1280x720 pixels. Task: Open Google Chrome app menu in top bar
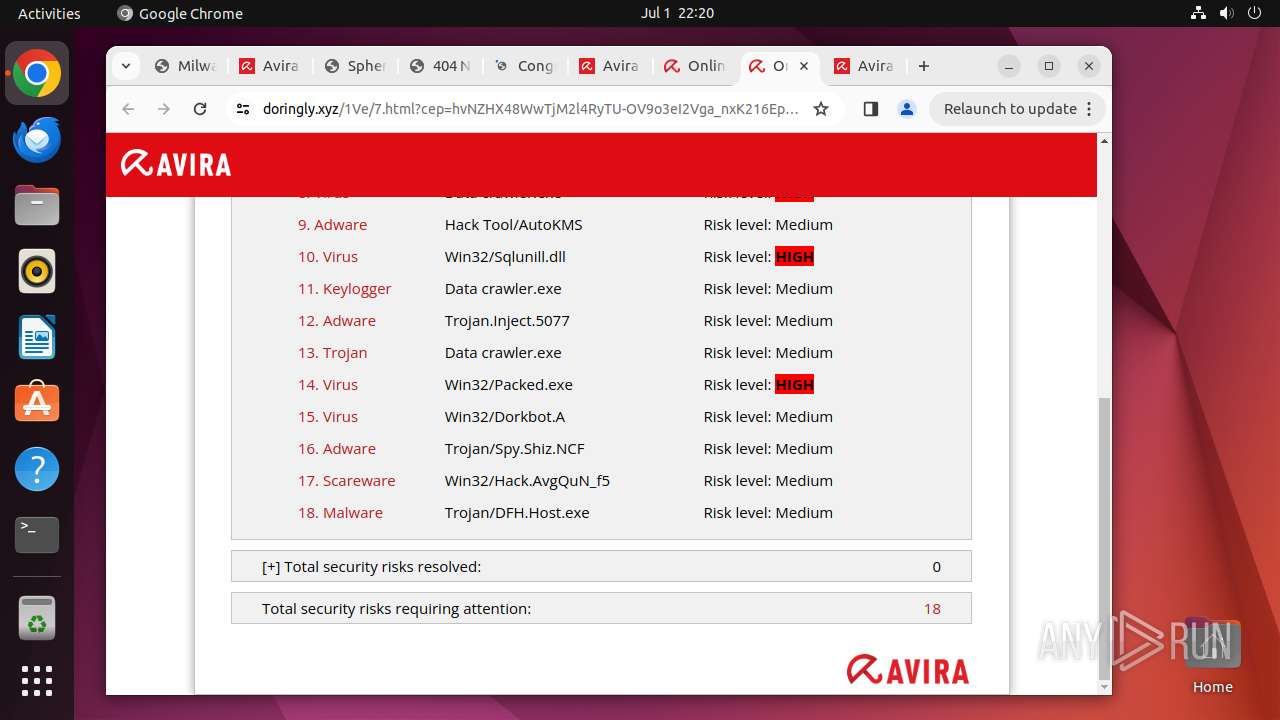pos(180,13)
